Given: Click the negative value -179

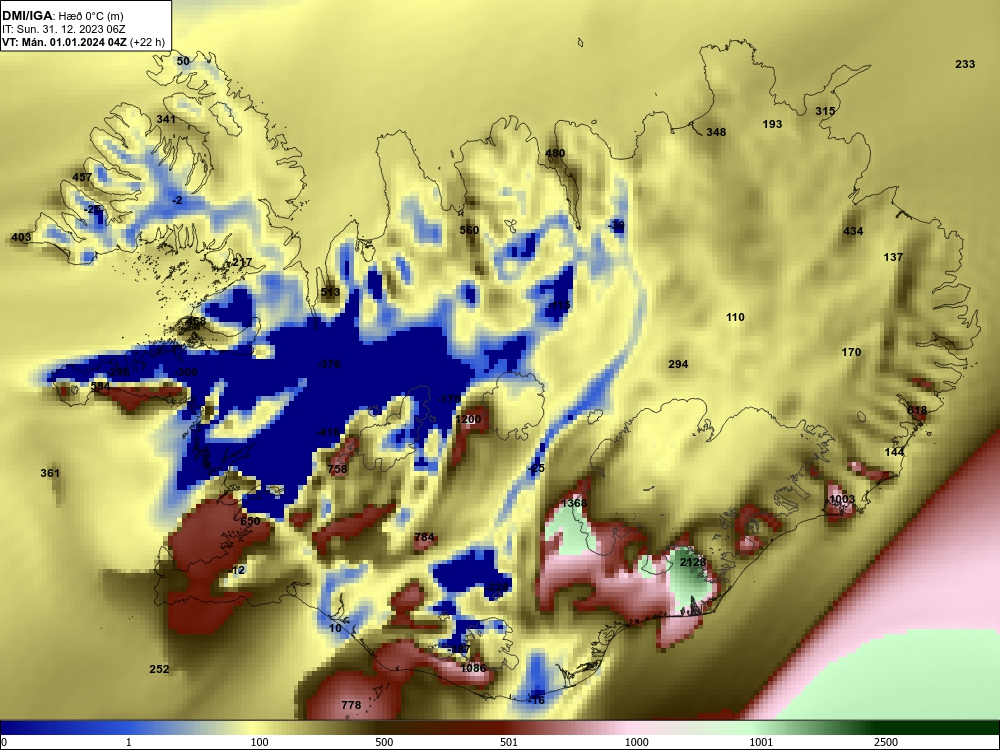Looking at the screenshot, I should pos(449,399).
